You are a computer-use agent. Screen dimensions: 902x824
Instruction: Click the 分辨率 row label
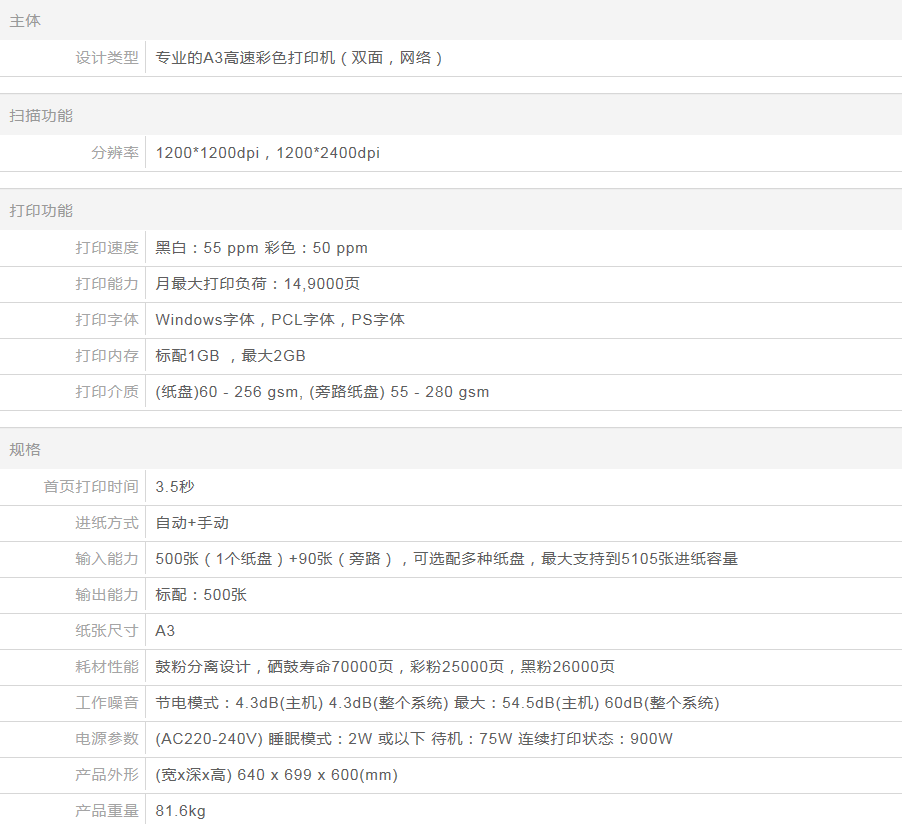point(115,153)
